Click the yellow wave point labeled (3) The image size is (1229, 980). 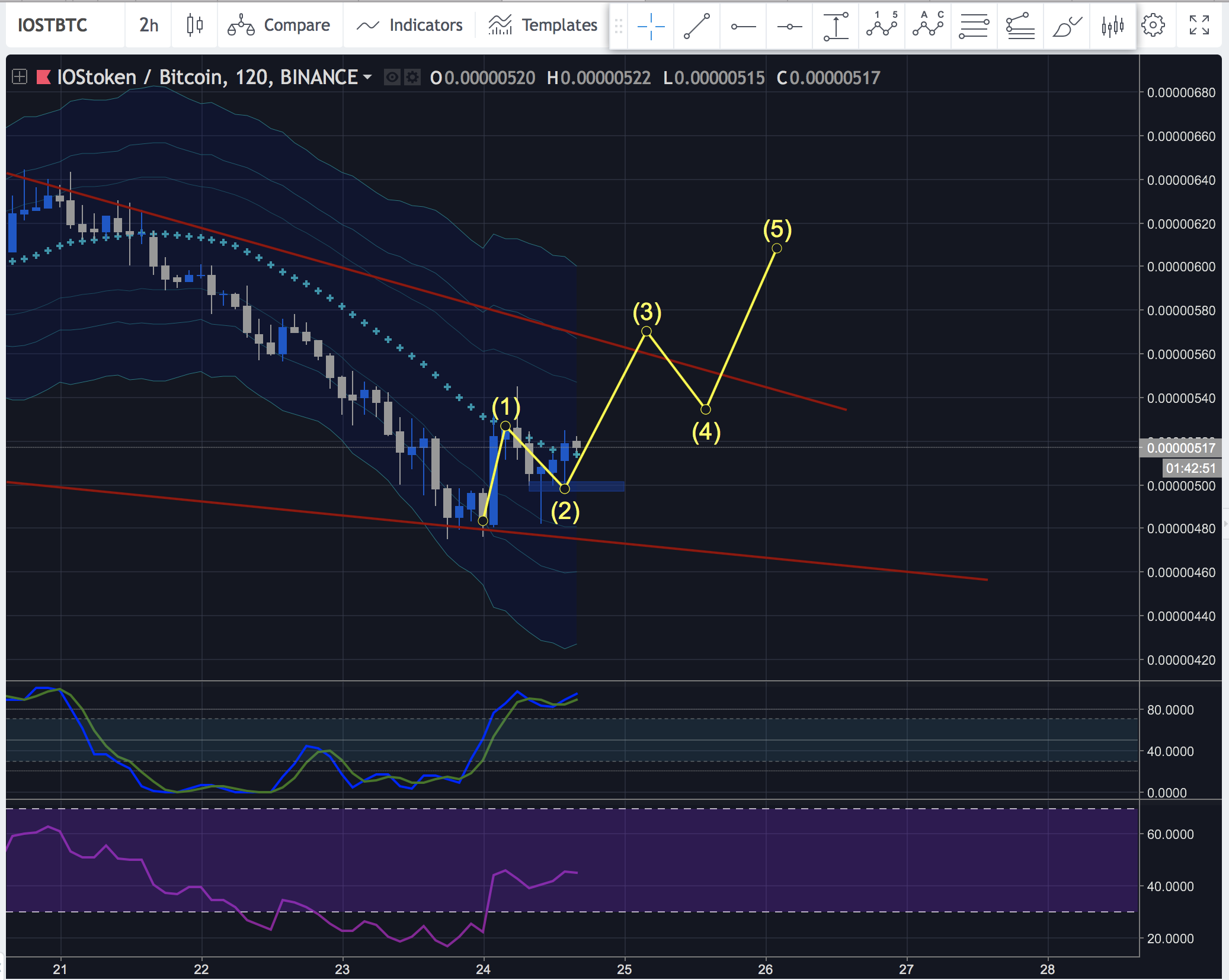click(x=646, y=331)
